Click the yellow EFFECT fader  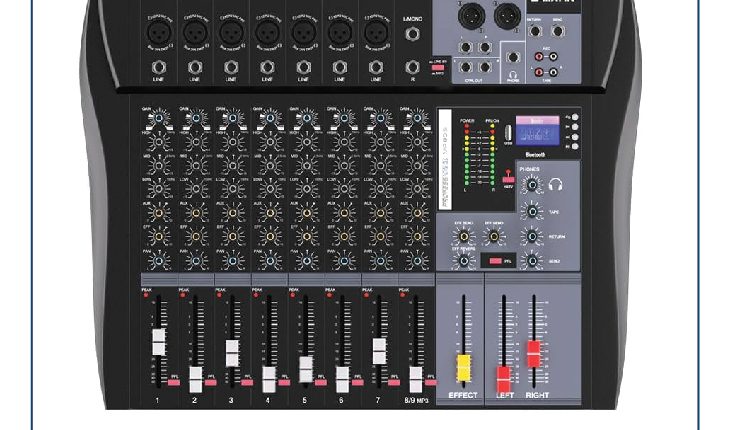coord(463,367)
